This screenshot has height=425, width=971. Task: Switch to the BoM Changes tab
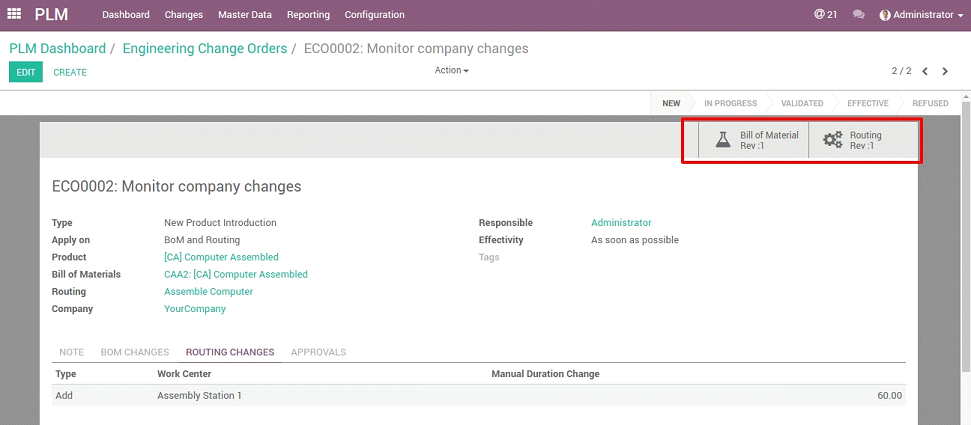134,352
